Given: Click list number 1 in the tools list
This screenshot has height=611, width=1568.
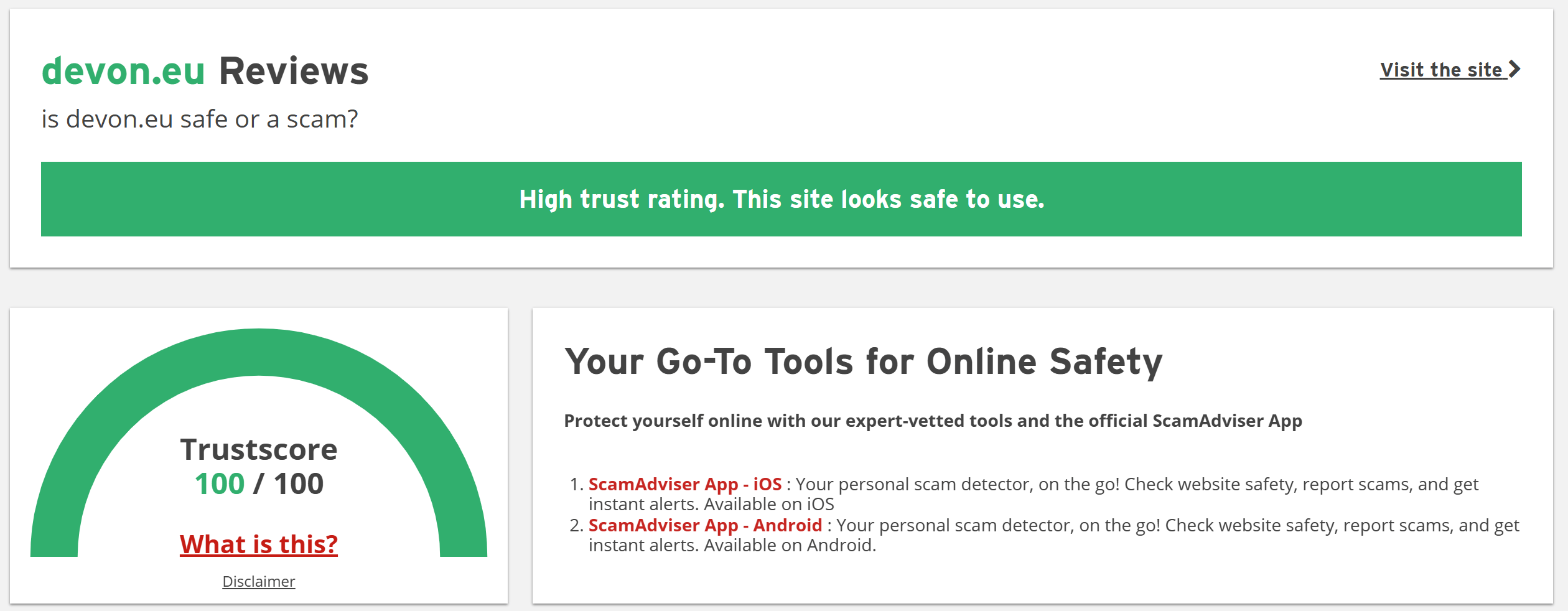Looking at the screenshot, I should [x=576, y=484].
